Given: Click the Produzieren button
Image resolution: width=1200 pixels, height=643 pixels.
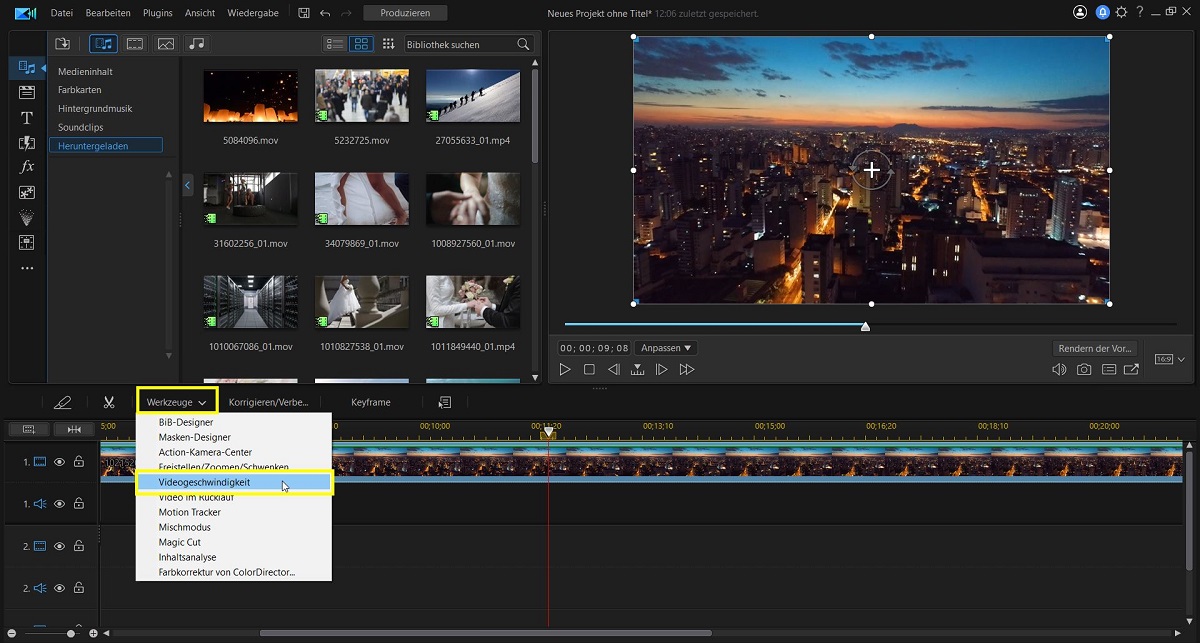Looking at the screenshot, I should click(405, 13).
